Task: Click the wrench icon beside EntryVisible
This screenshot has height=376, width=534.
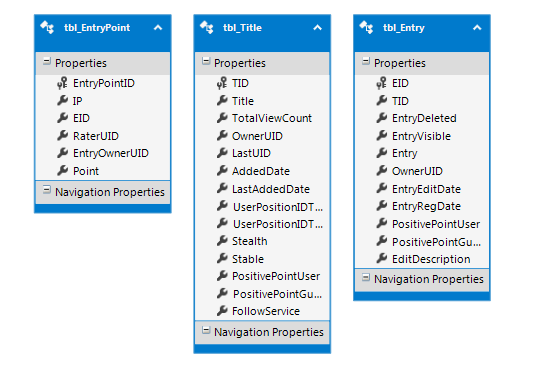Action: click(382, 136)
